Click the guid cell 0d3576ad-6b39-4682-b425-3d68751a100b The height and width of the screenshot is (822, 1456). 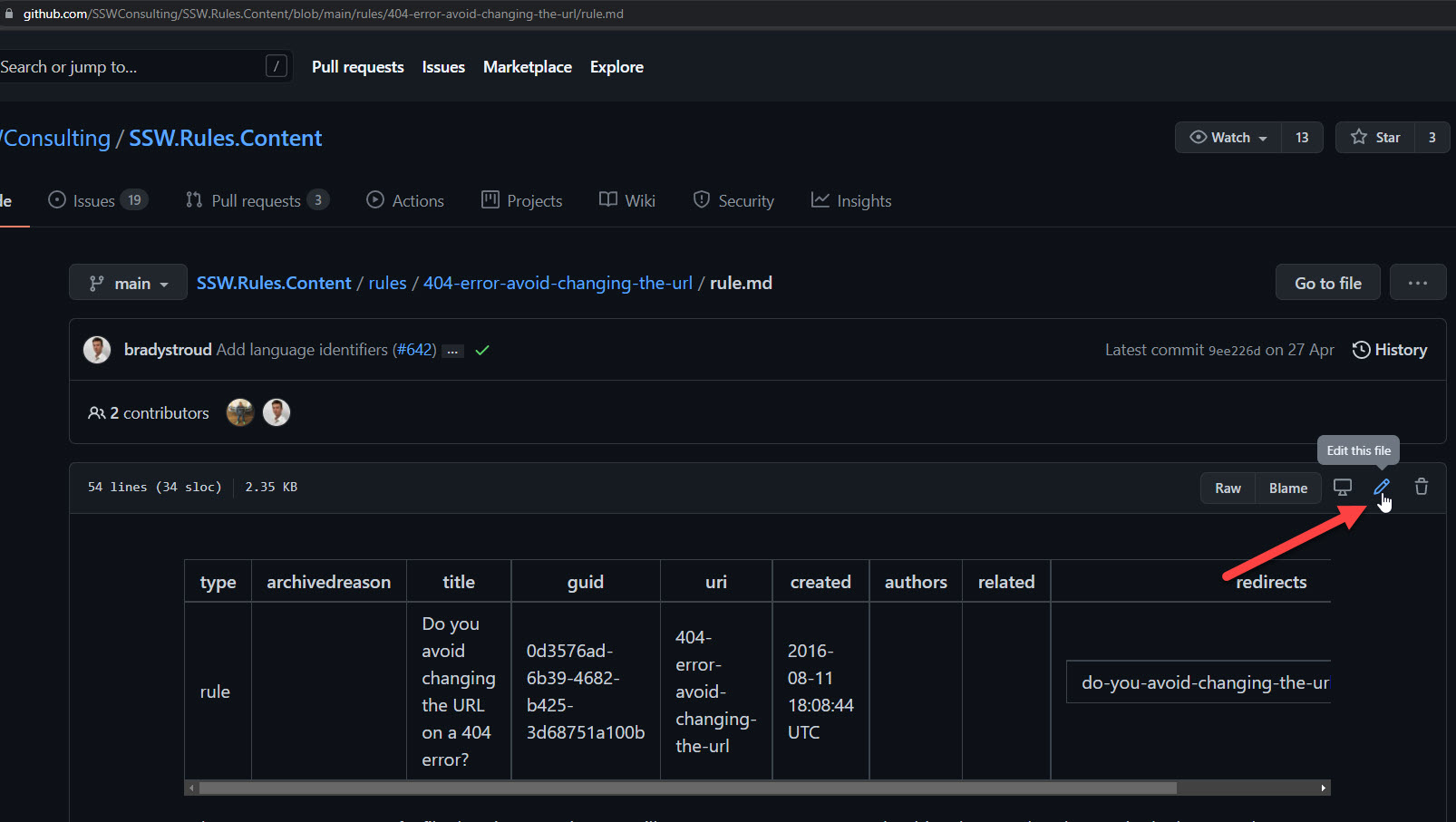click(586, 691)
